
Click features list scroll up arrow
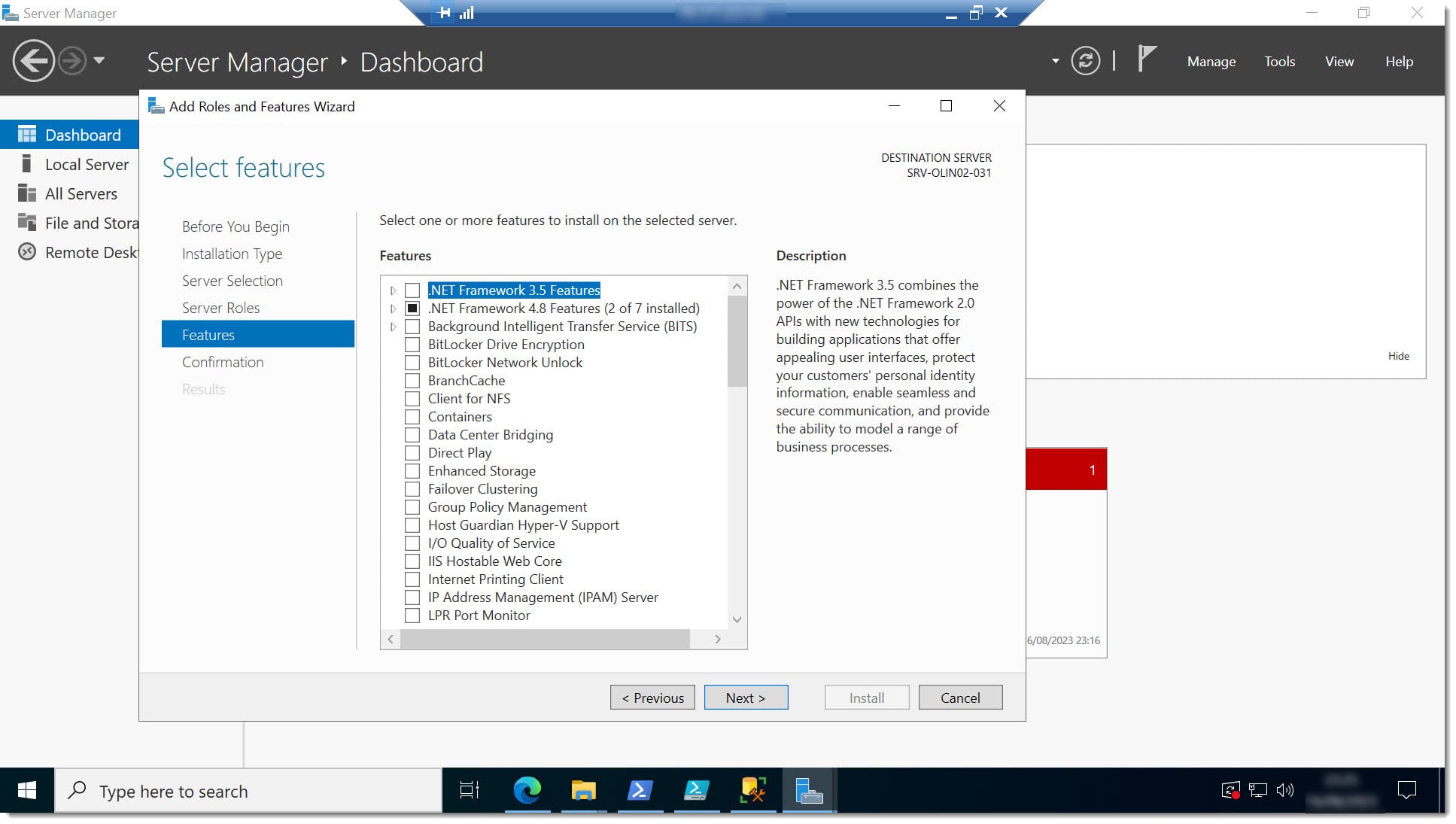click(x=737, y=286)
